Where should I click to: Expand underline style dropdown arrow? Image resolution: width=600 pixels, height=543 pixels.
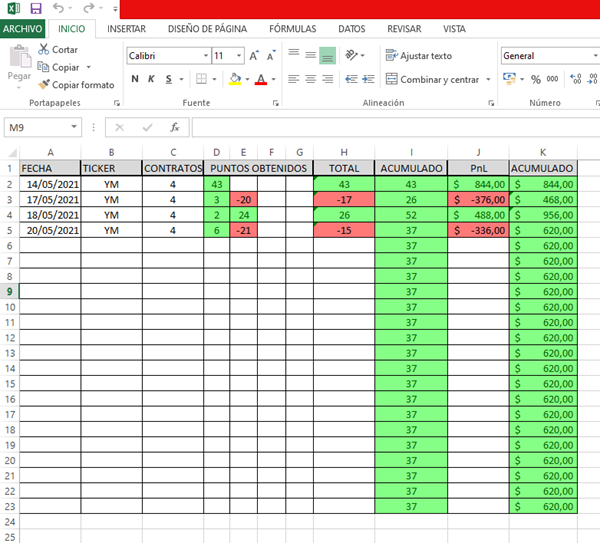[181, 79]
